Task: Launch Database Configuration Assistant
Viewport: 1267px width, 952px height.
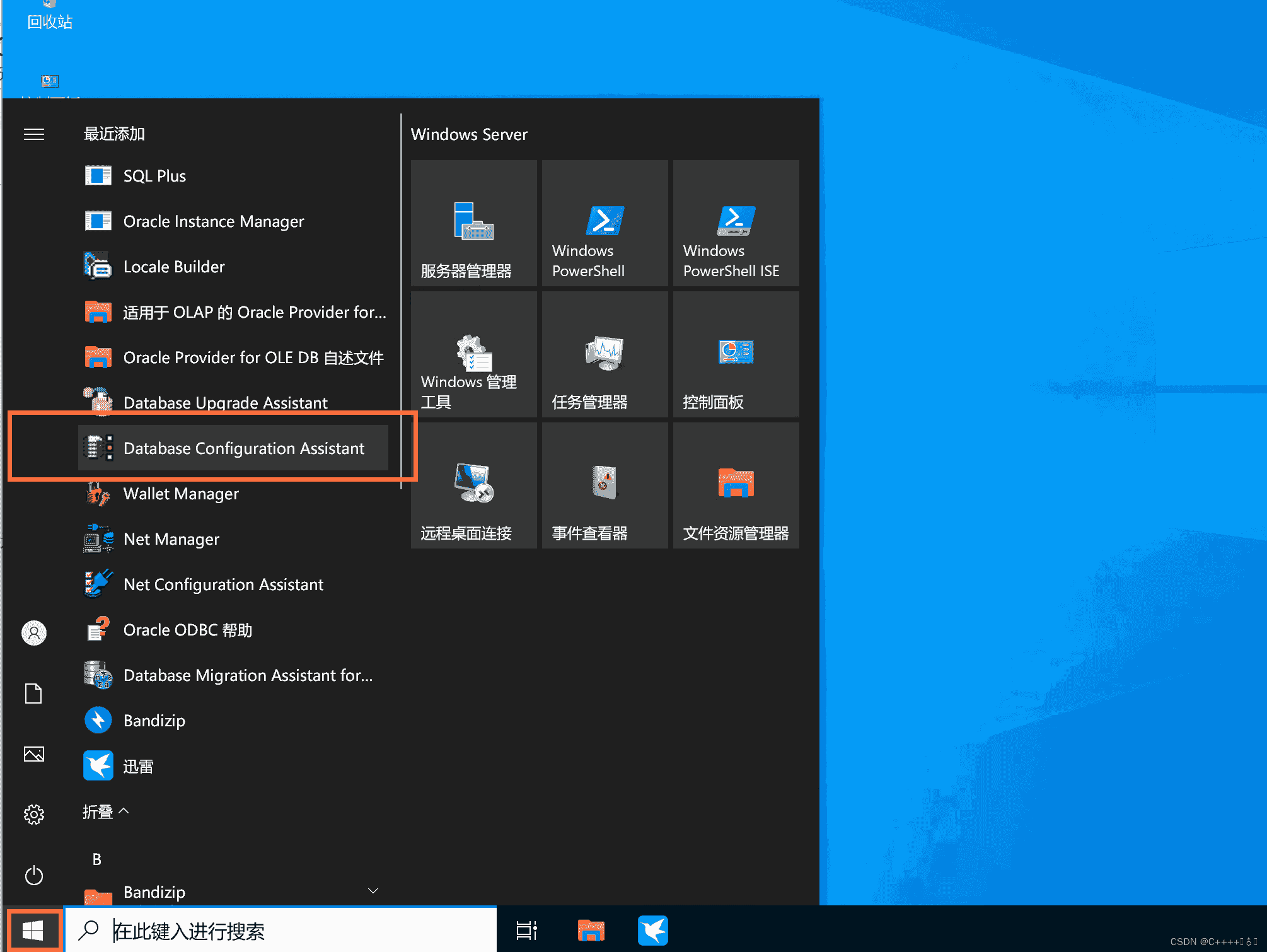Action: 233,448
